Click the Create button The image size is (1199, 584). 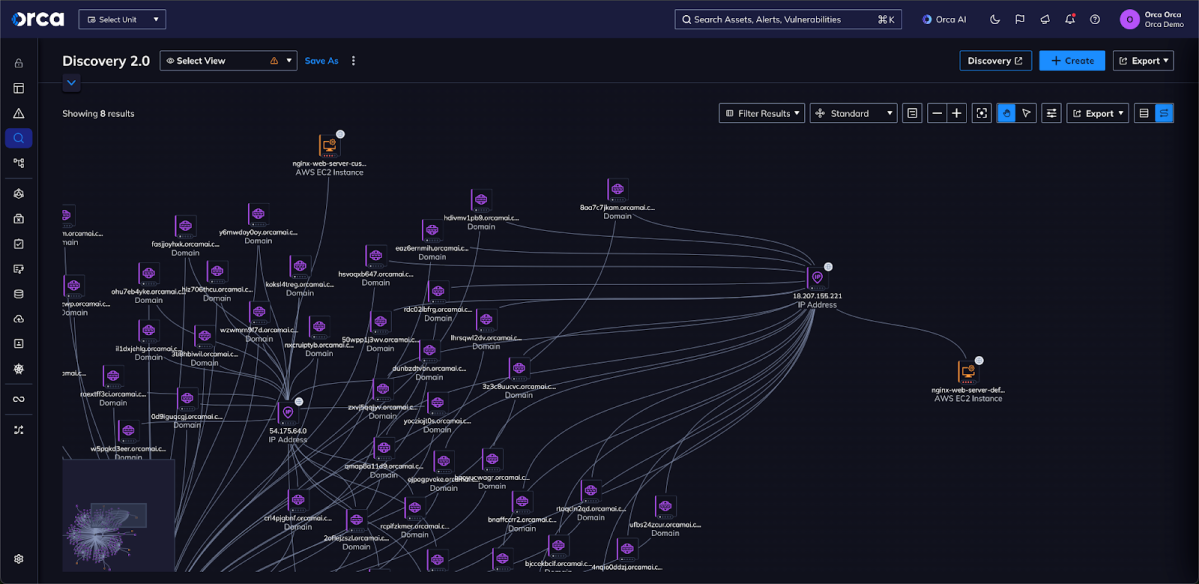1071,60
